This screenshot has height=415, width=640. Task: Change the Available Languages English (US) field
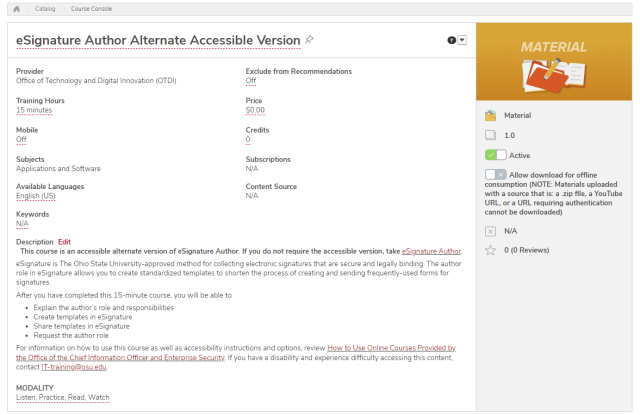[x=36, y=196]
